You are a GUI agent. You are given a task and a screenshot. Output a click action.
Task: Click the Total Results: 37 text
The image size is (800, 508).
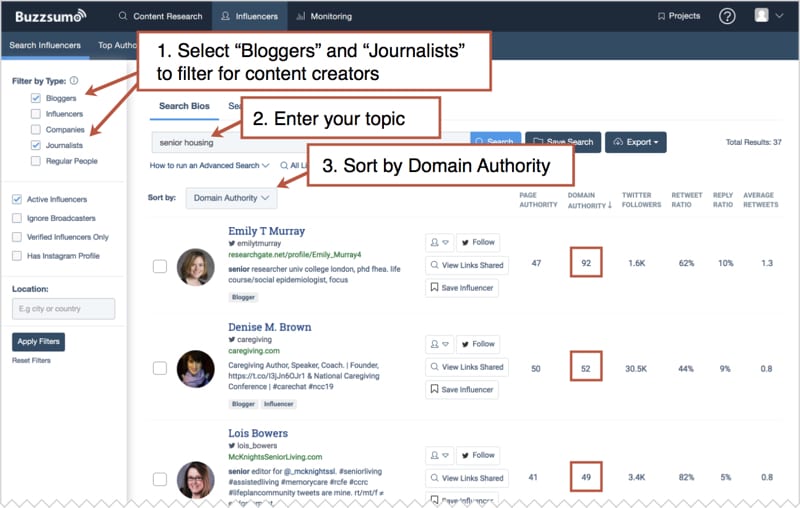[754, 142]
